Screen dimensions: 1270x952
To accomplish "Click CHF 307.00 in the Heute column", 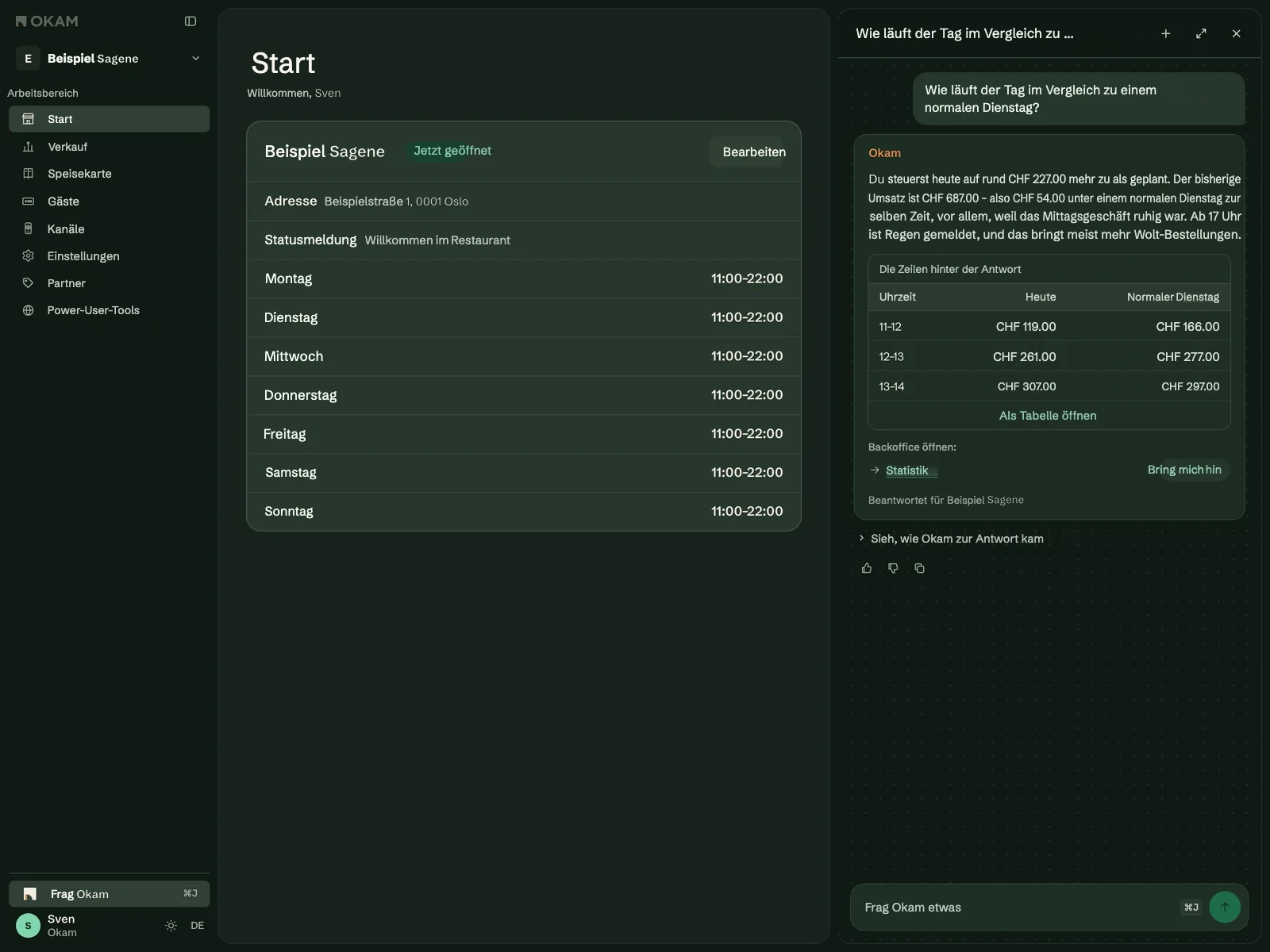I will pos(1026,386).
